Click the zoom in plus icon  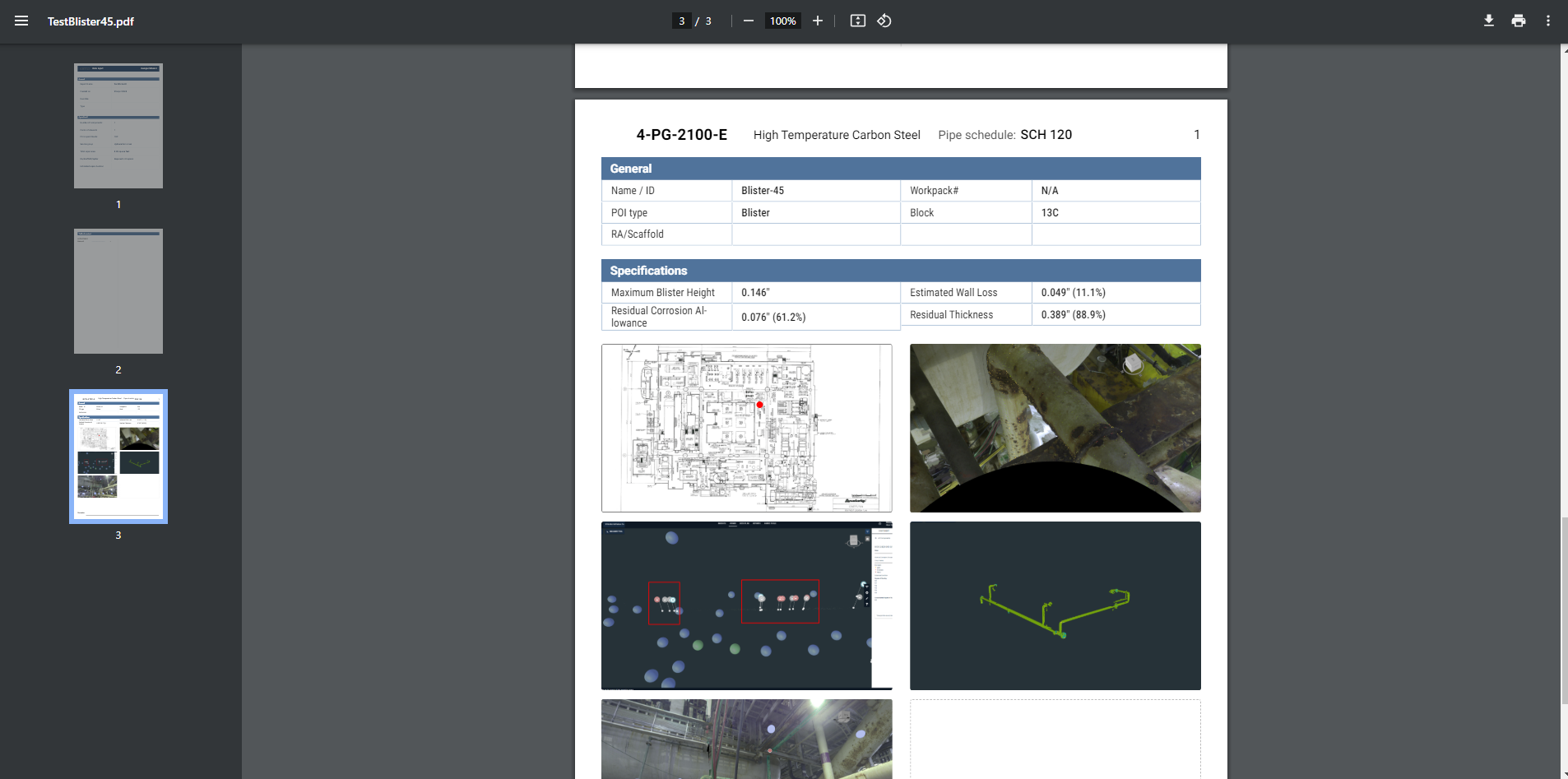coord(817,21)
